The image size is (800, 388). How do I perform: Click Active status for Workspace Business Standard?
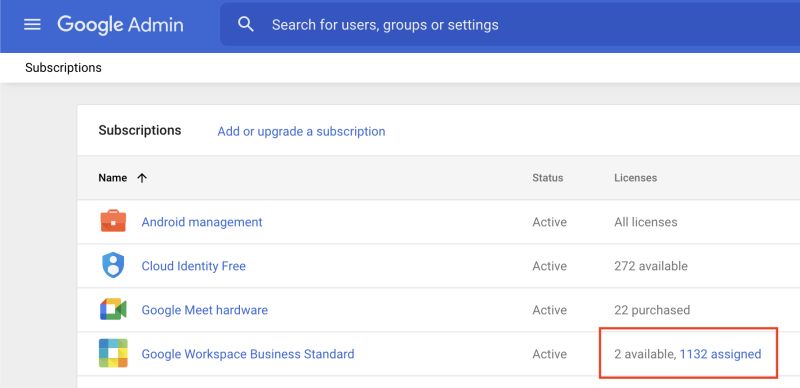click(x=549, y=354)
